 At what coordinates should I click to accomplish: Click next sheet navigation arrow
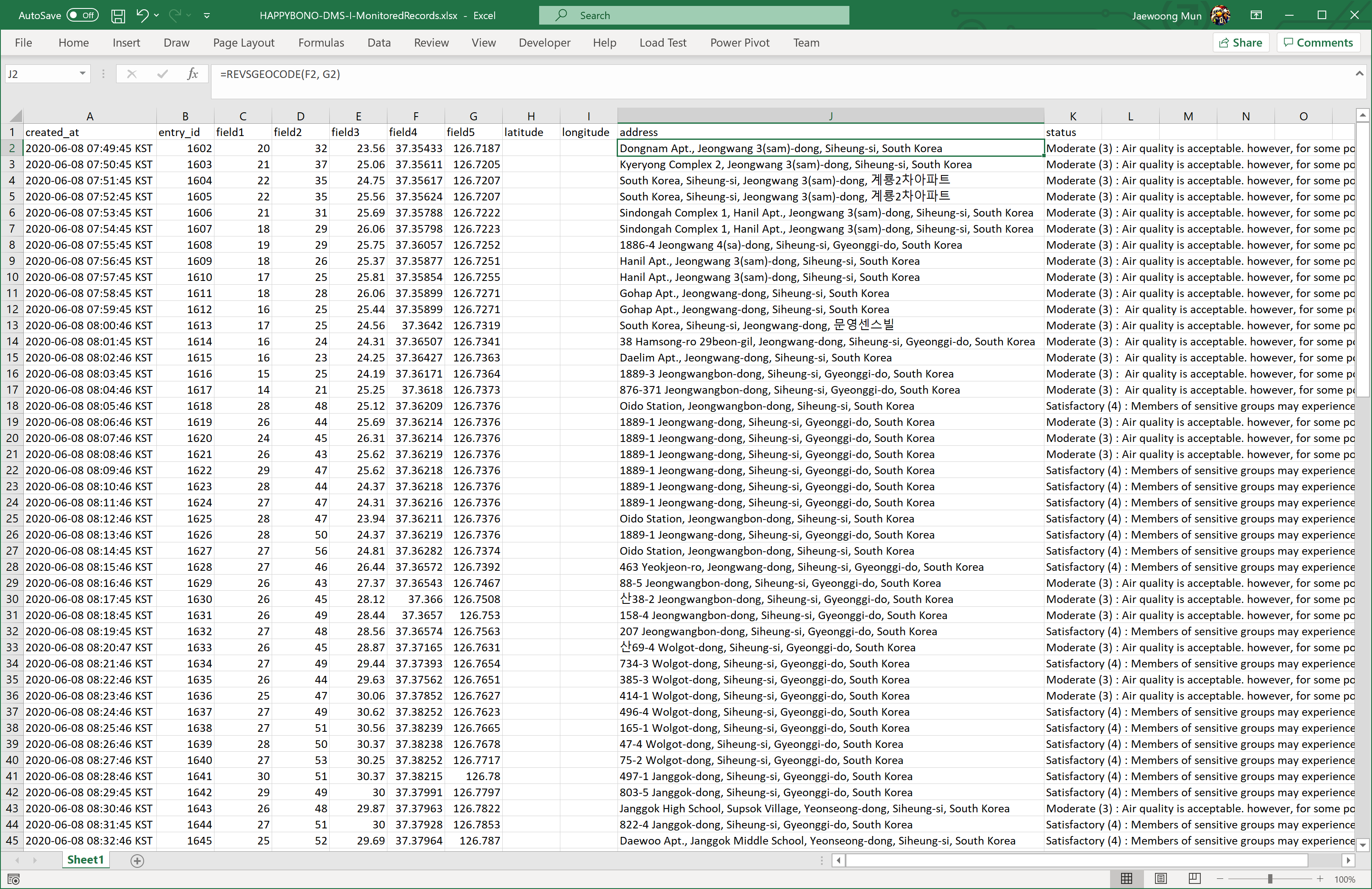click(35, 860)
